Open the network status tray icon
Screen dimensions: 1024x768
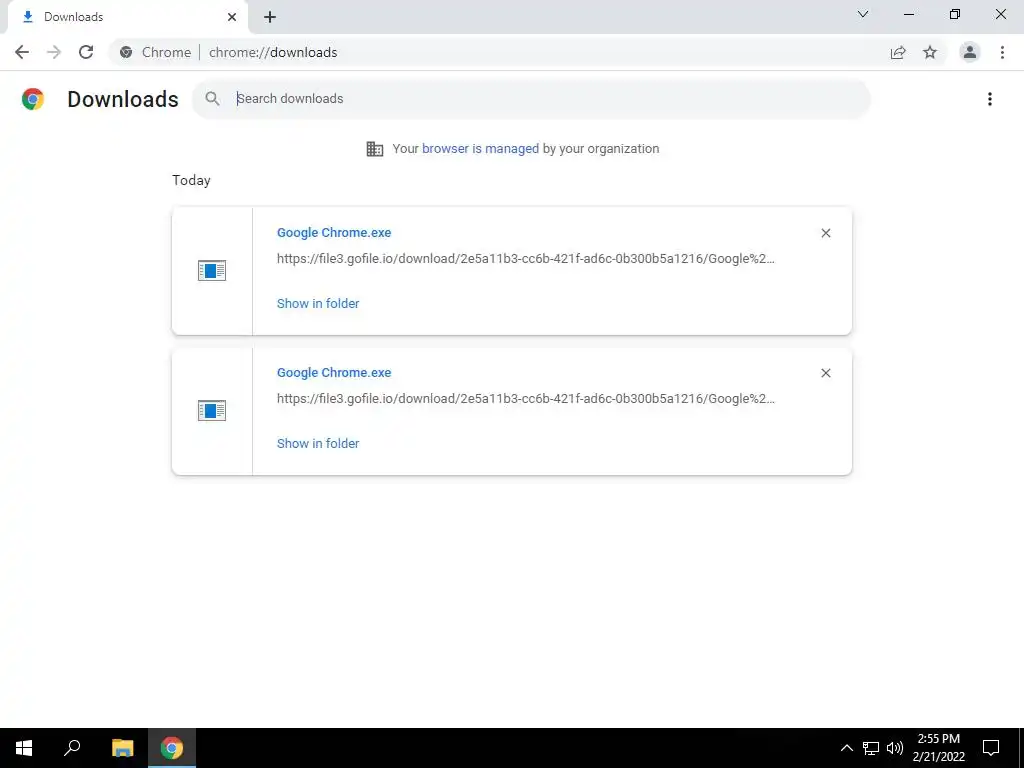(871, 748)
